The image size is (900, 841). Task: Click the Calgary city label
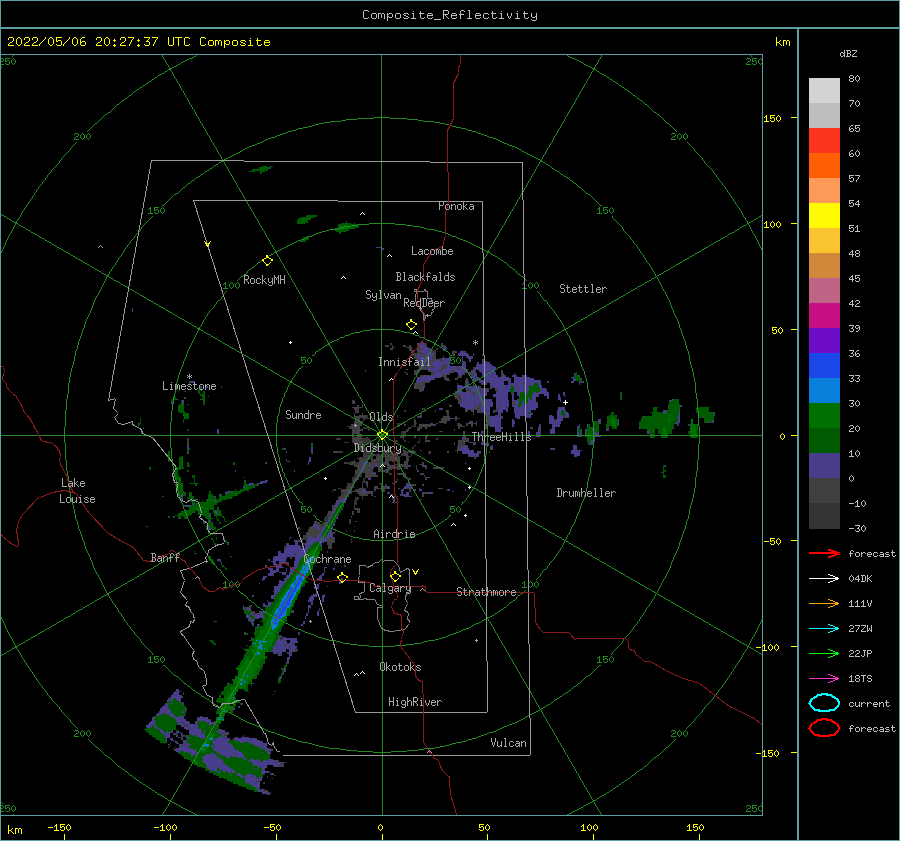coord(390,588)
